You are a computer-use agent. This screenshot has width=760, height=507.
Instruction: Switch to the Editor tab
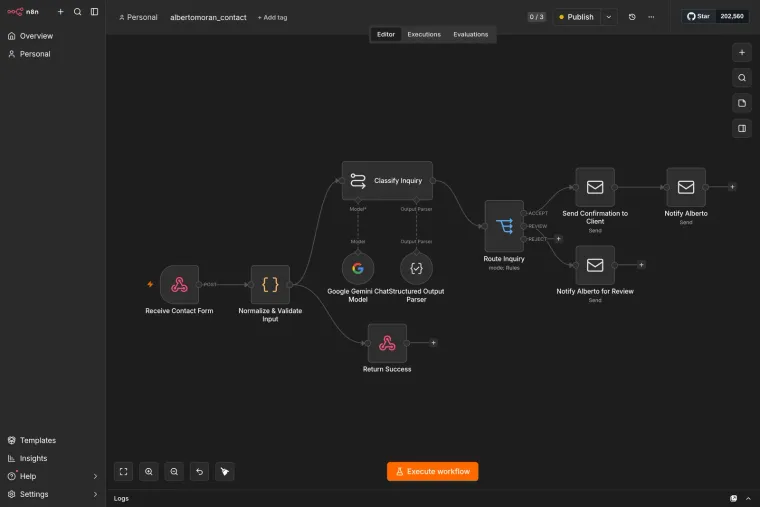click(386, 34)
